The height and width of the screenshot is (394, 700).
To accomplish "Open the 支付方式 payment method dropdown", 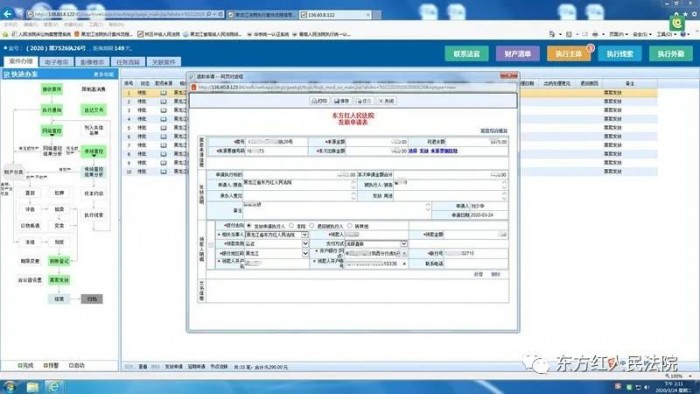I will tap(404, 244).
